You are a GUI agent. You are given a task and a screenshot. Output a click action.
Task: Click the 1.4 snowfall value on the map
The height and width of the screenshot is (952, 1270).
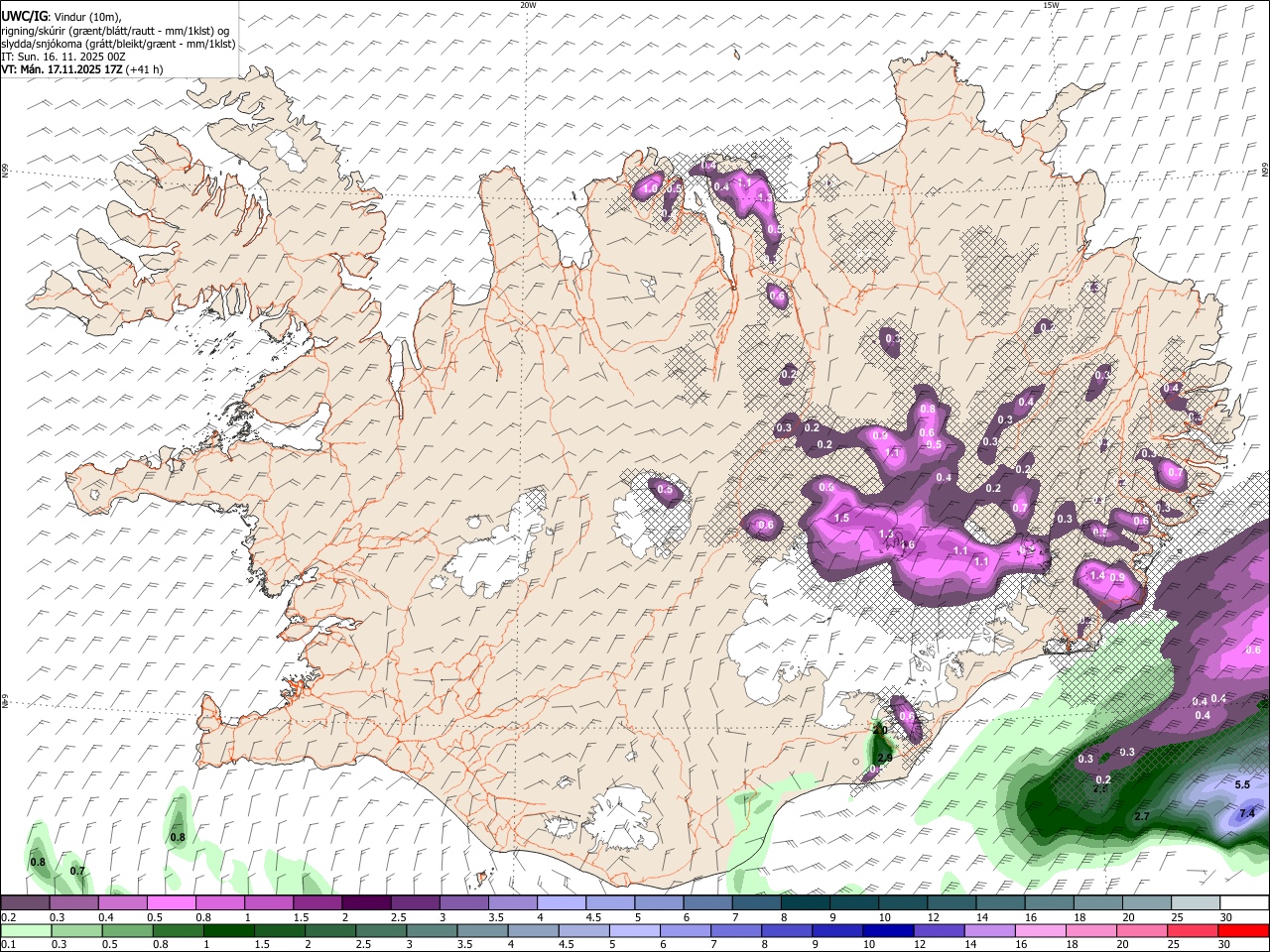[1097, 576]
